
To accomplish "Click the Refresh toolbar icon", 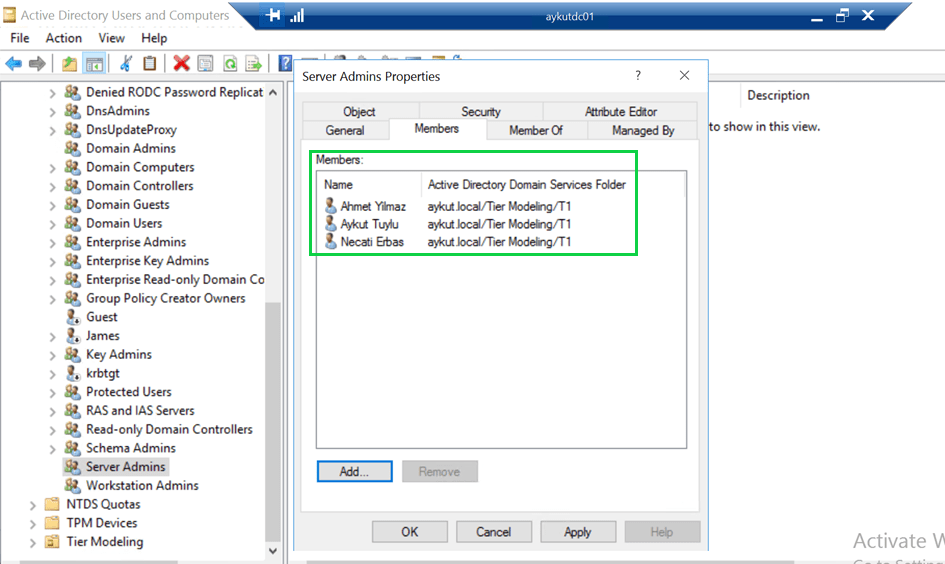I will point(229,64).
